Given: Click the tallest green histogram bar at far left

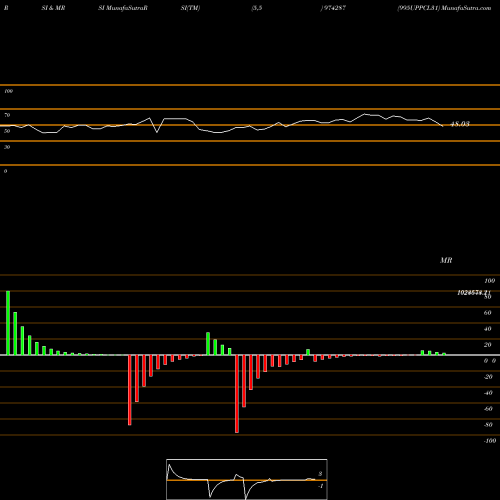Looking at the screenshot, I should coord(8,323).
